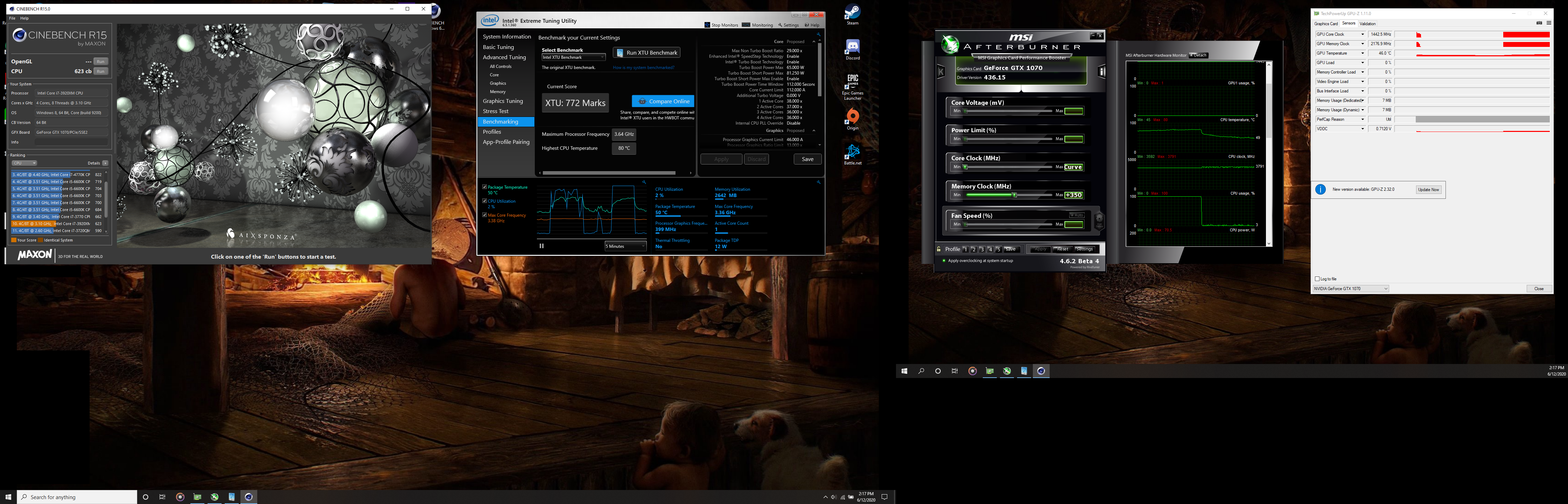Click Compare Online button in XTU

(663, 101)
